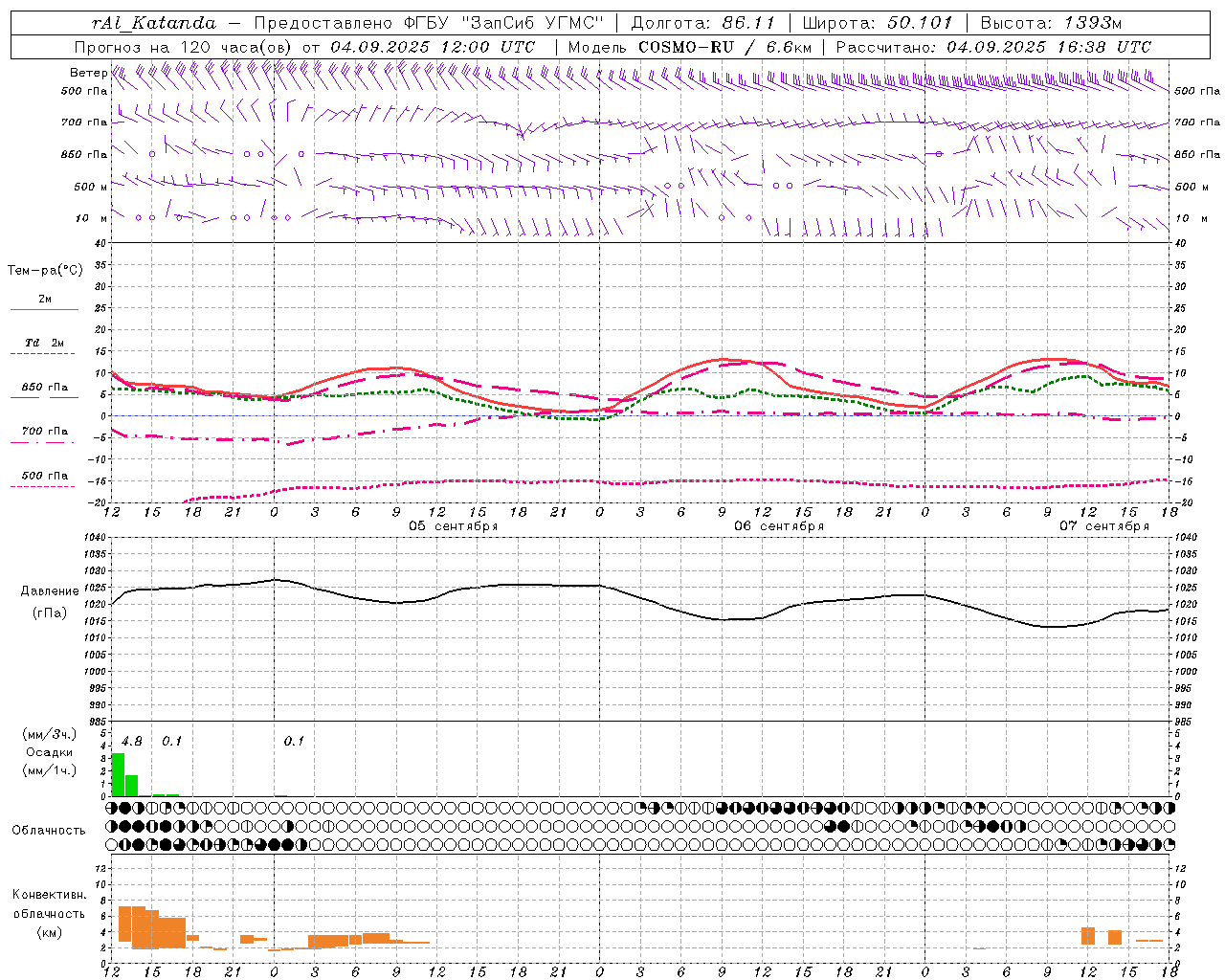Click the Рассчитано: 04.09.2025 16:38 UTC timestamp
The width and height of the screenshot is (1225, 980).
pyautogui.click(x=993, y=47)
